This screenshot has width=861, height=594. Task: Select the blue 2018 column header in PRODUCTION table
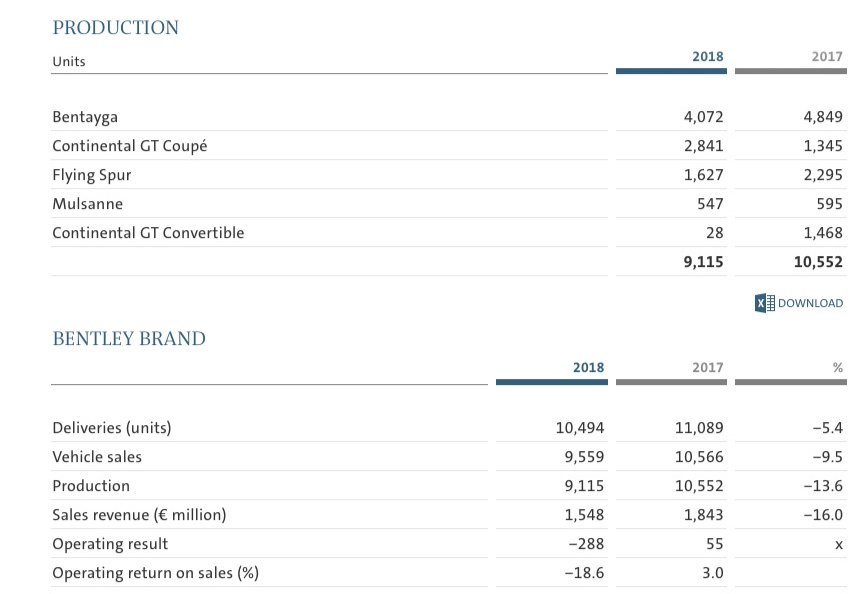708,57
